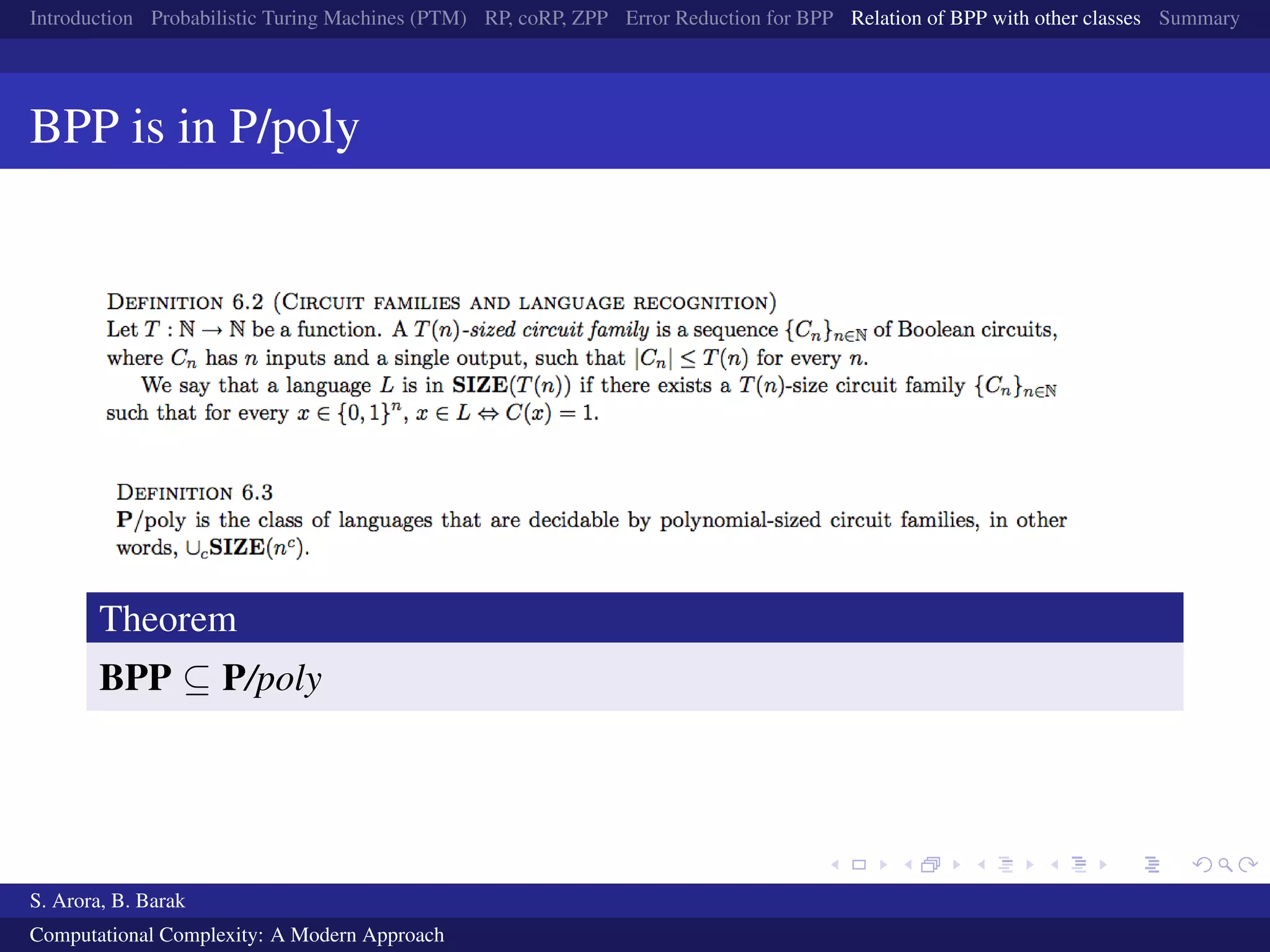The image size is (1270, 952).
Task: Click the SIZE(T(n)) text in Definition 6.2
Action: pos(512,386)
